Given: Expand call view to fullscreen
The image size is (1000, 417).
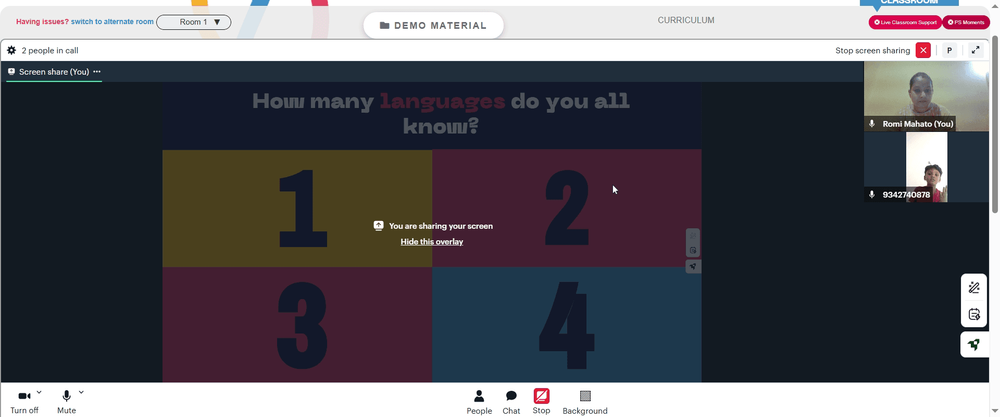Looking at the screenshot, I should tap(976, 50).
